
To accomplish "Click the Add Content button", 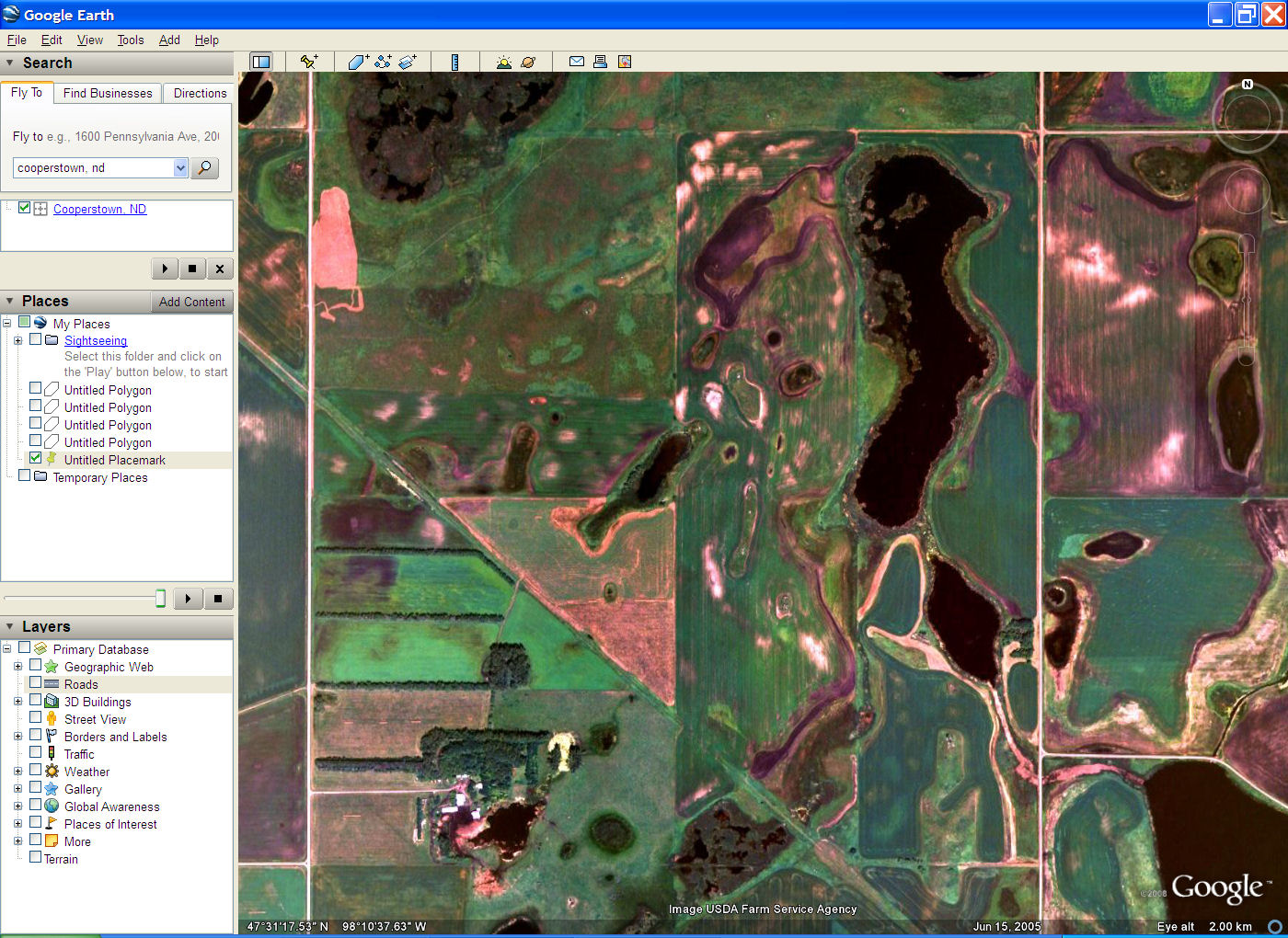I will click(191, 302).
